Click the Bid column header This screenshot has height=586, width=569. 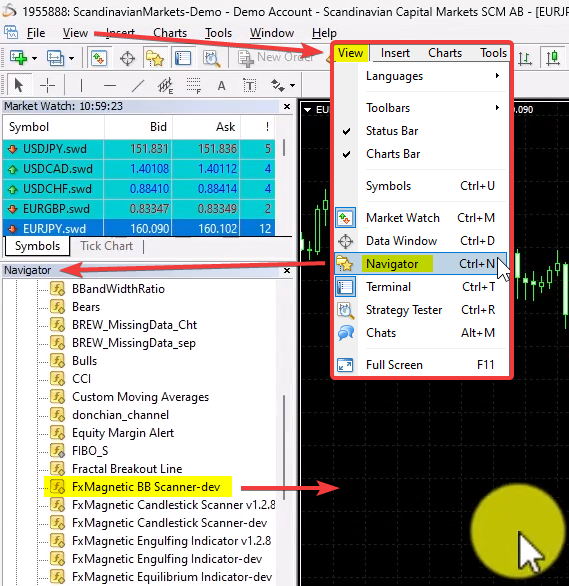[138, 127]
